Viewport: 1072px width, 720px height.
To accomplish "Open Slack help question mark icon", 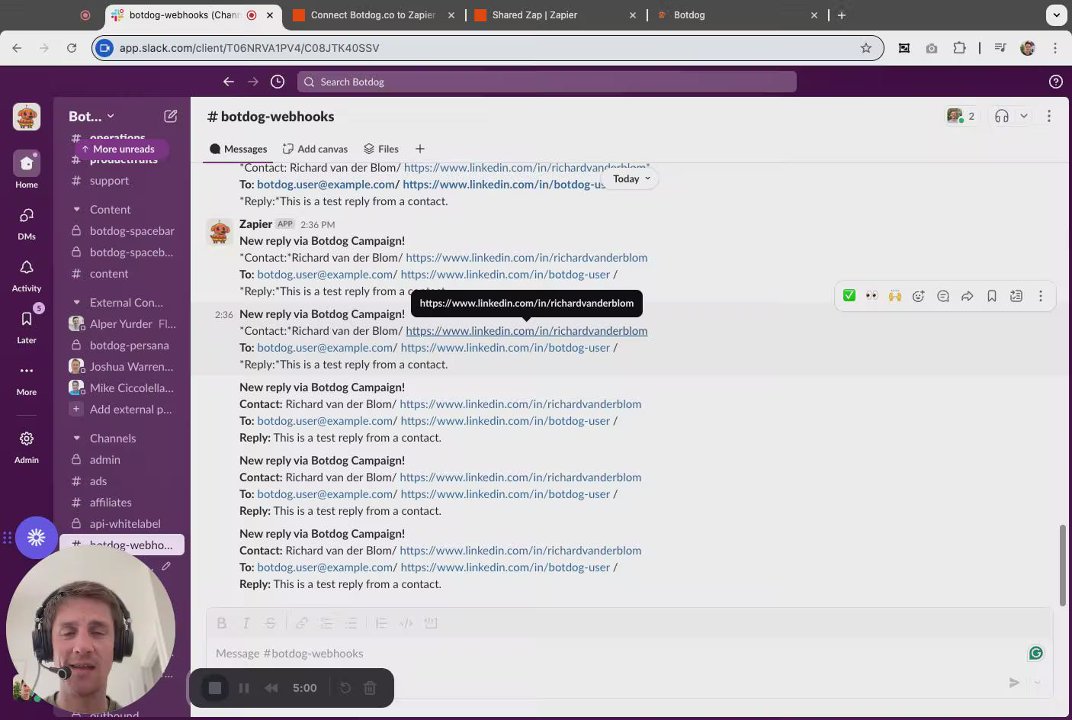I will tap(1056, 81).
